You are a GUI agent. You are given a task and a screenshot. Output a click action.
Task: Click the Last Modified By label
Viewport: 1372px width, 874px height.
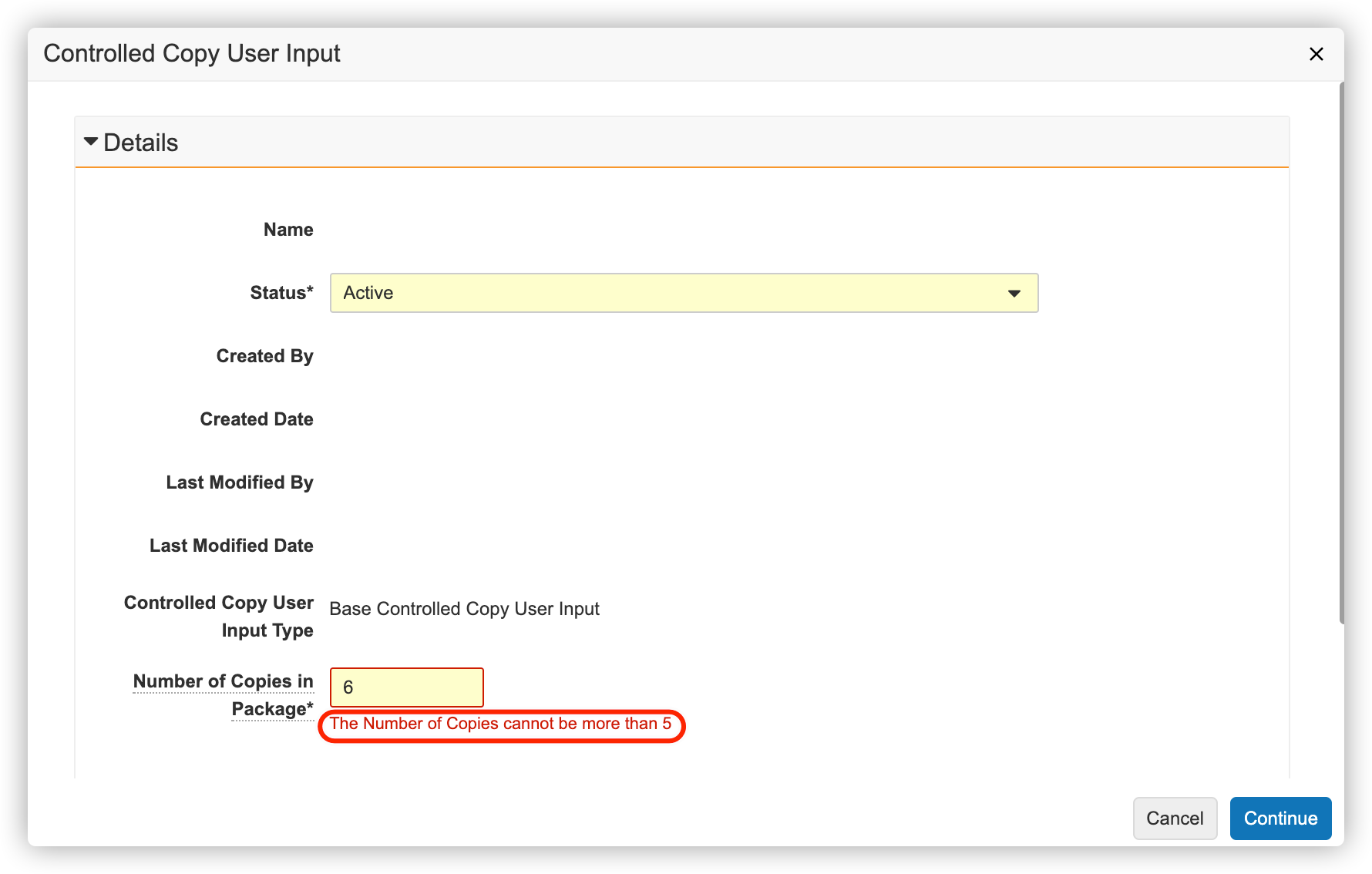click(x=240, y=482)
